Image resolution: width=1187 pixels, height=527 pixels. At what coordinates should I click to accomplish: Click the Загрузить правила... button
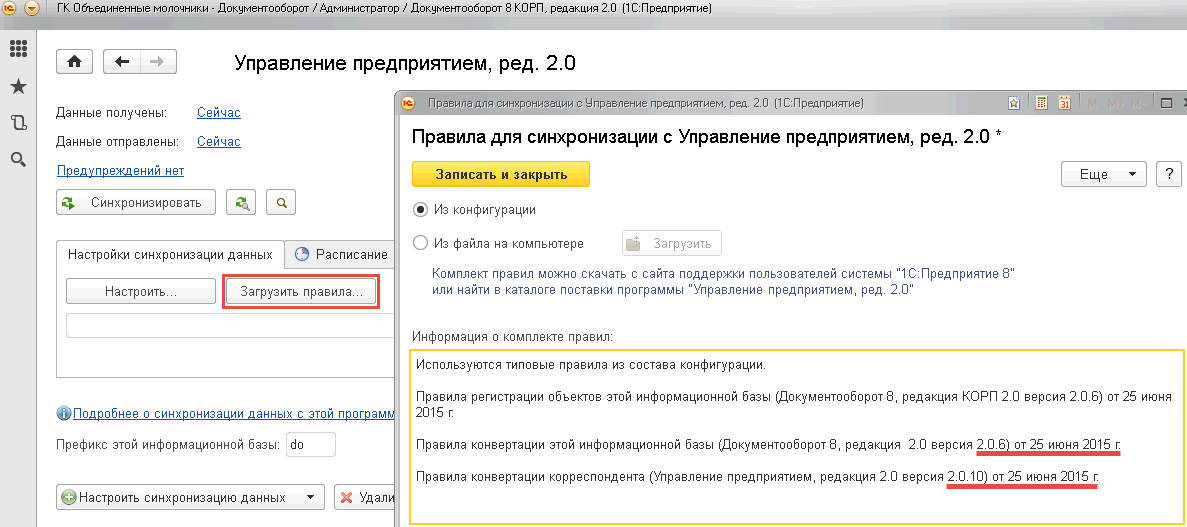(x=301, y=292)
